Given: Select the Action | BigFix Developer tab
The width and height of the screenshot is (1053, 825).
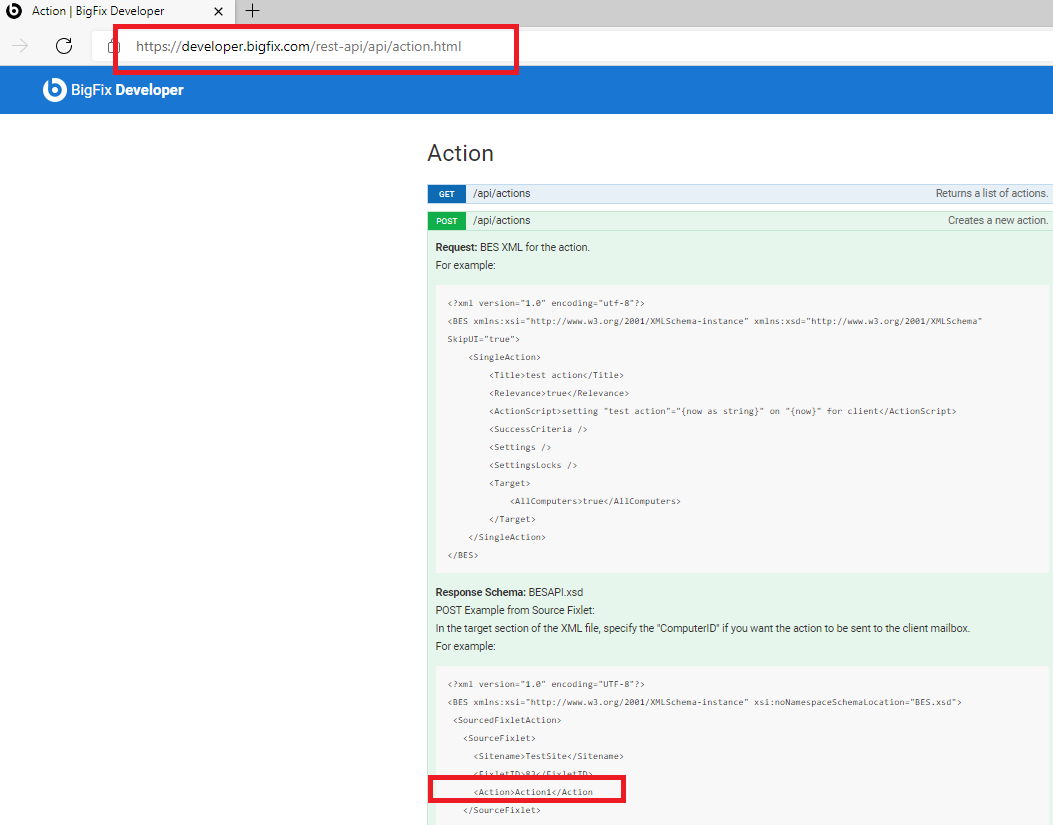Looking at the screenshot, I should click(x=110, y=11).
